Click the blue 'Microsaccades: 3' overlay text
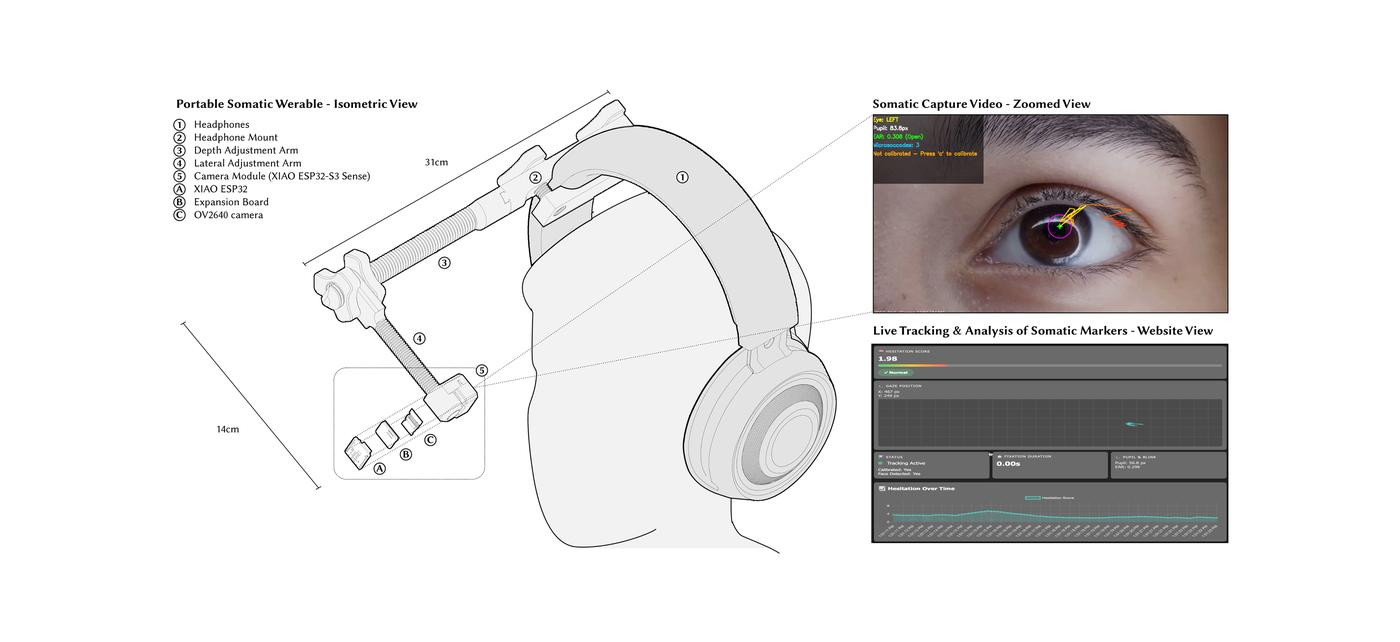Screen dimensions: 1400x642 coord(897,145)
